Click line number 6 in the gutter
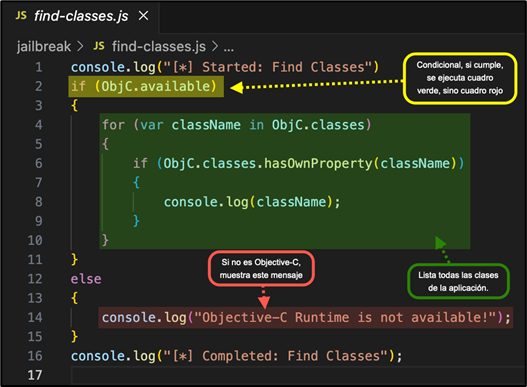This screenshot has width=527, height=387. tap(39, 163)
